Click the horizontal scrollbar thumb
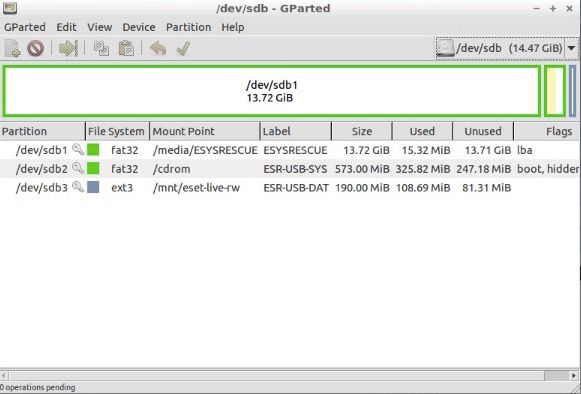581x394 pixels. click(556, 375)
